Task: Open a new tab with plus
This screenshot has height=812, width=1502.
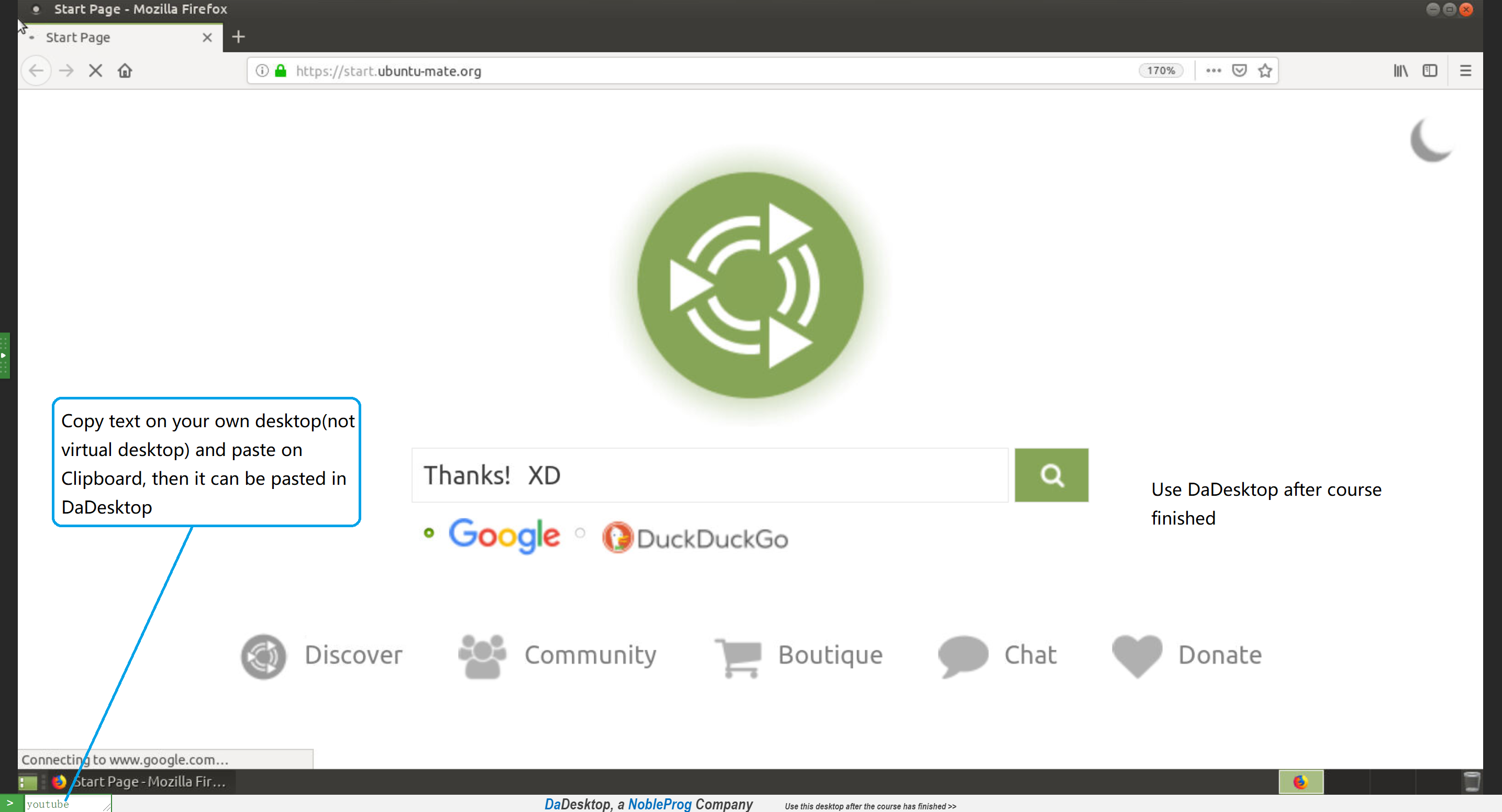Action: (x=239, y=37)
